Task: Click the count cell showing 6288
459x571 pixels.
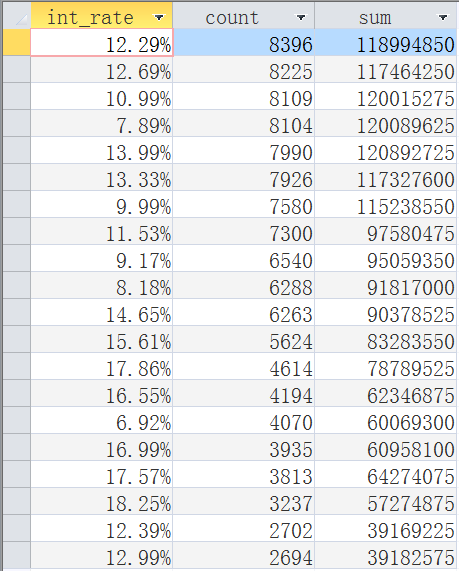Action: (x=244, y=285)
